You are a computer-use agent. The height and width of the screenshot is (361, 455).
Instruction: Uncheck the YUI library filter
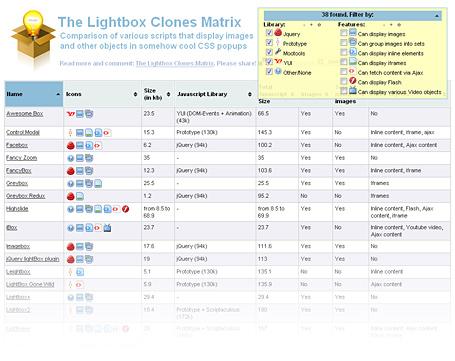pyautogui.click(x=269, y=62)
